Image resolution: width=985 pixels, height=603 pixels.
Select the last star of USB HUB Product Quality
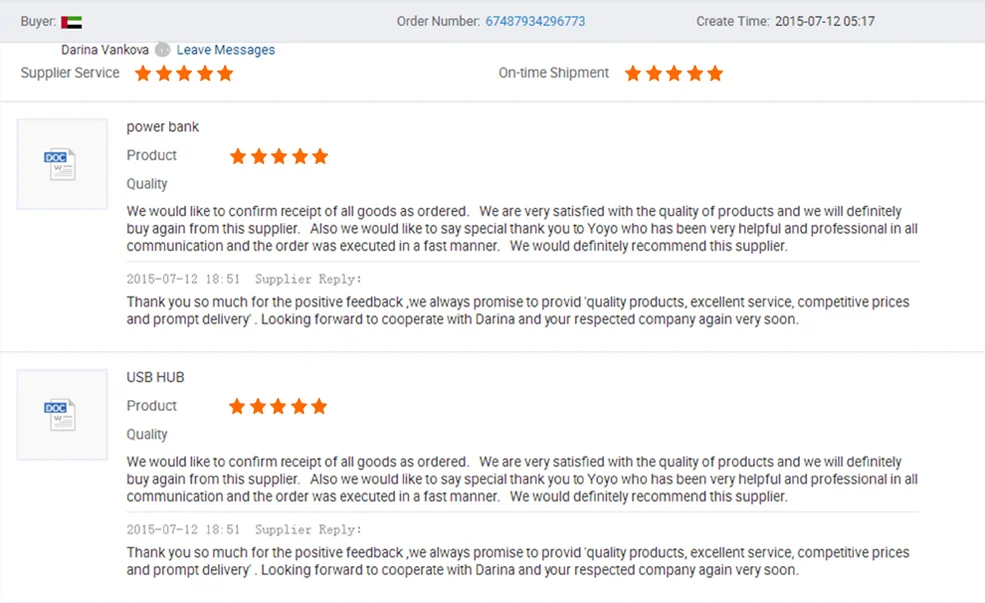pos(319,406)
